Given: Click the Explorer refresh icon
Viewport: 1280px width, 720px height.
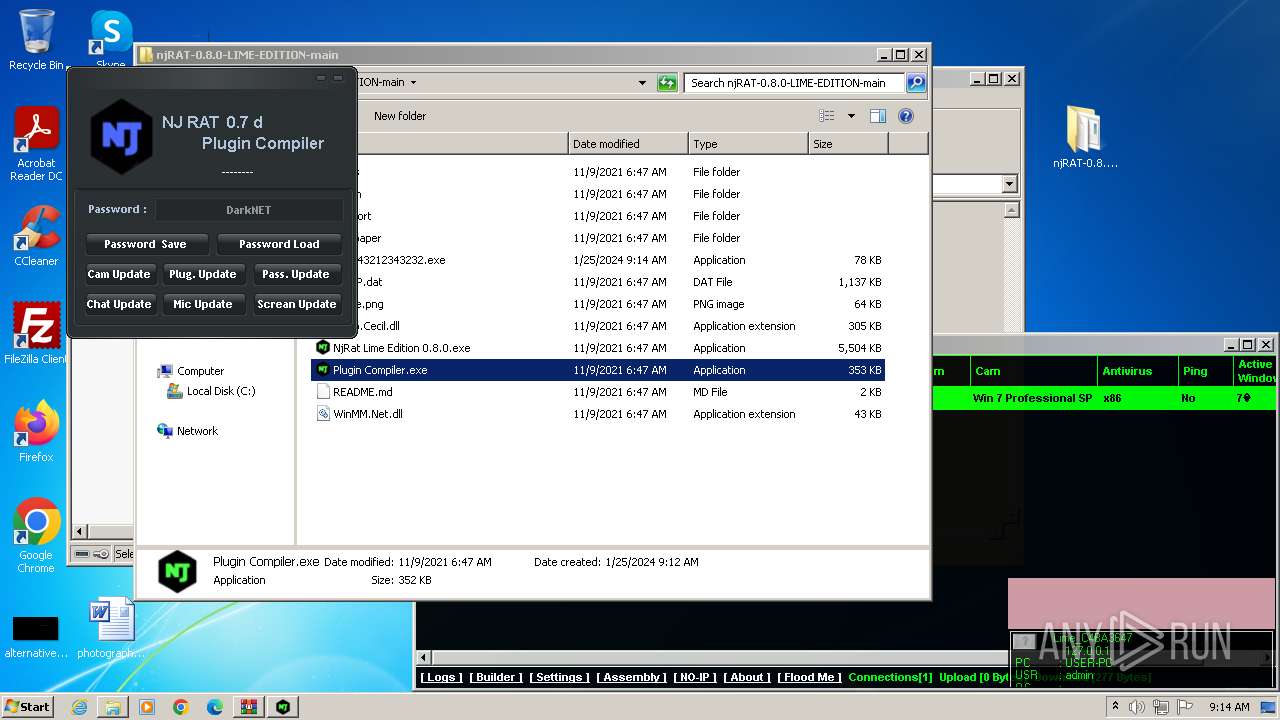Looking at the screenshot, I should coord(667,83).
